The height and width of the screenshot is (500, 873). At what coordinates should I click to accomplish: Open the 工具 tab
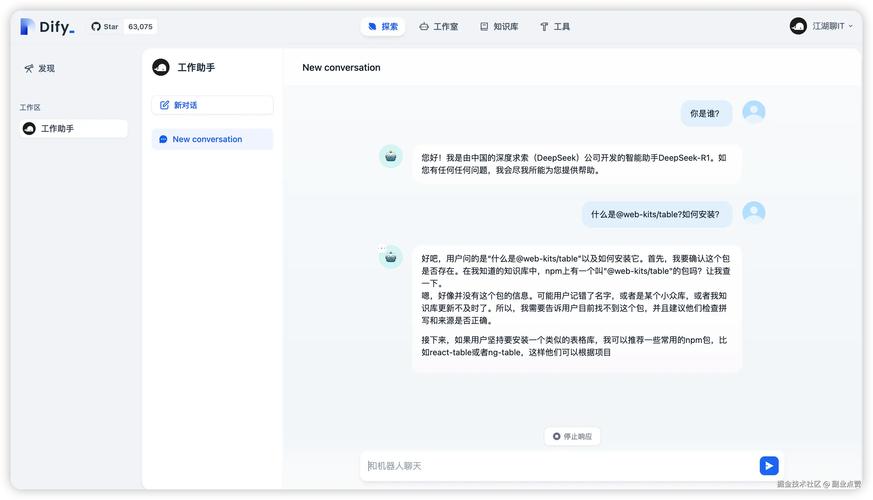(555, 27)
